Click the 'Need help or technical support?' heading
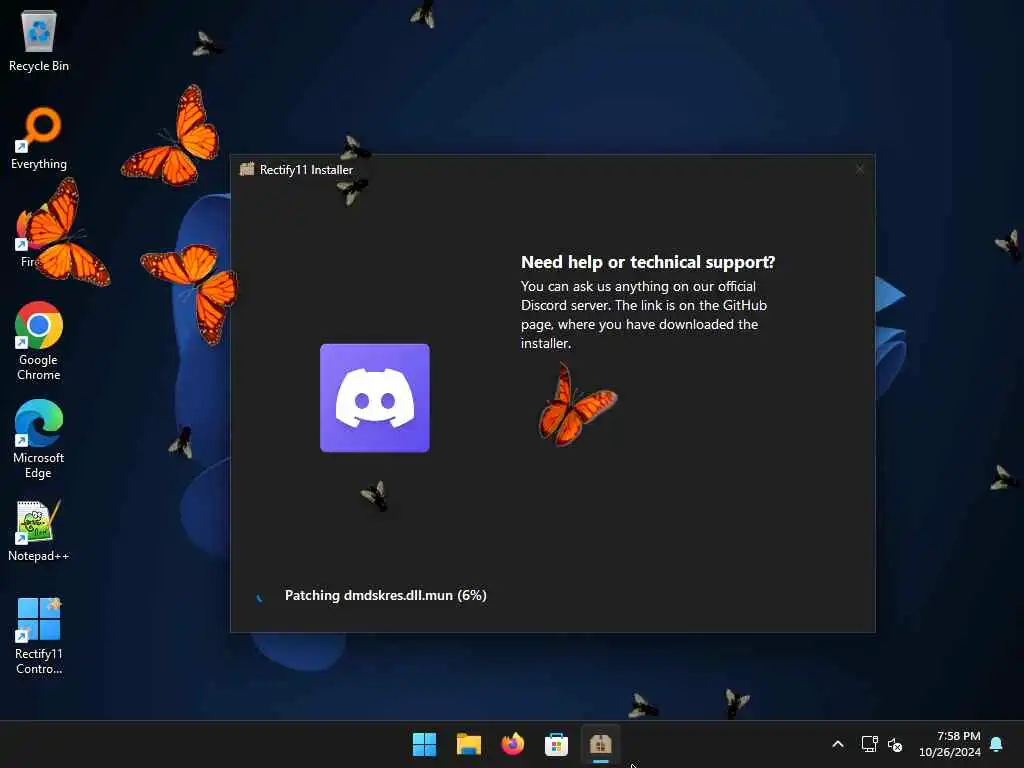Screen dimensions: 1024x768 point(648,262)
